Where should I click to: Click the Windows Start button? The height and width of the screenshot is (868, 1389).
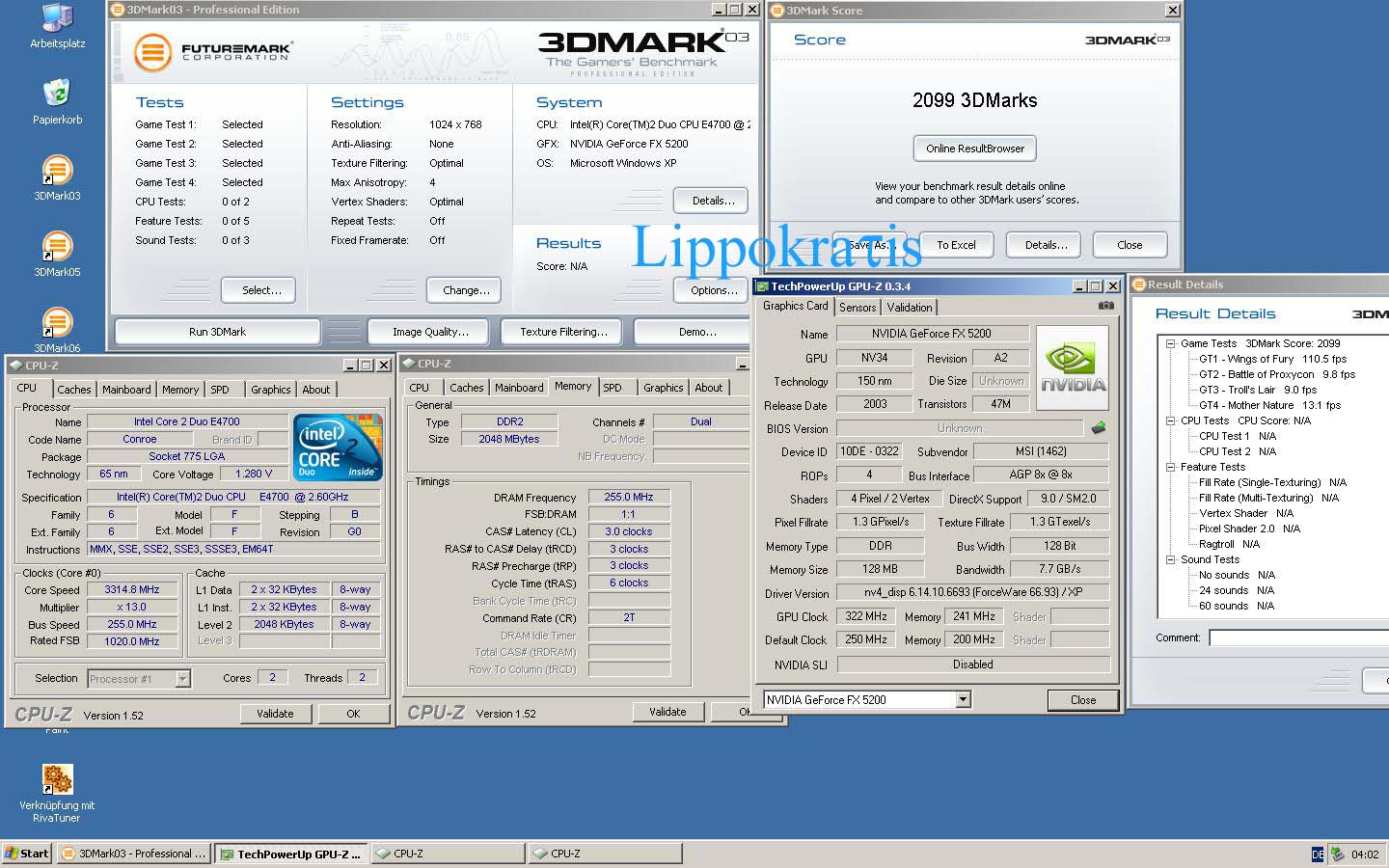tap(27, 854)
